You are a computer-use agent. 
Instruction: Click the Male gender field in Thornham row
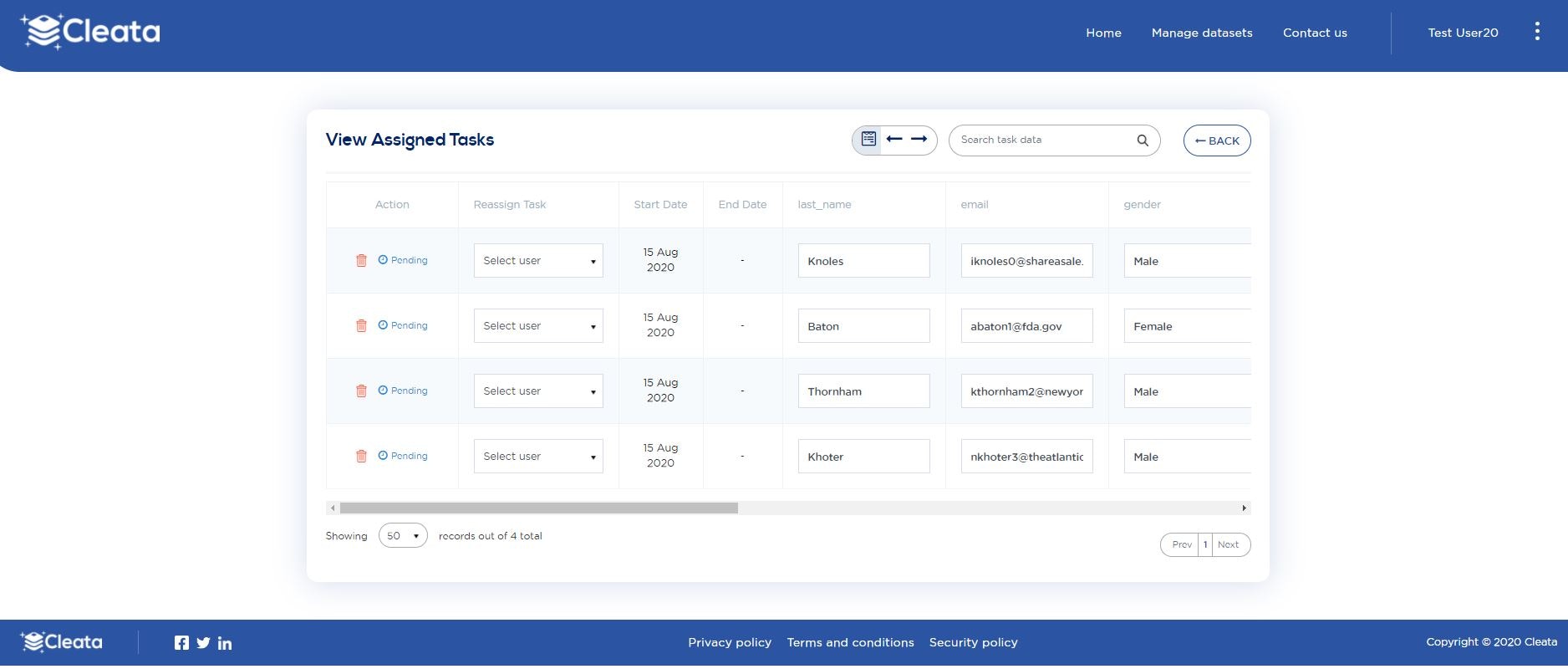pos(1188,391)
